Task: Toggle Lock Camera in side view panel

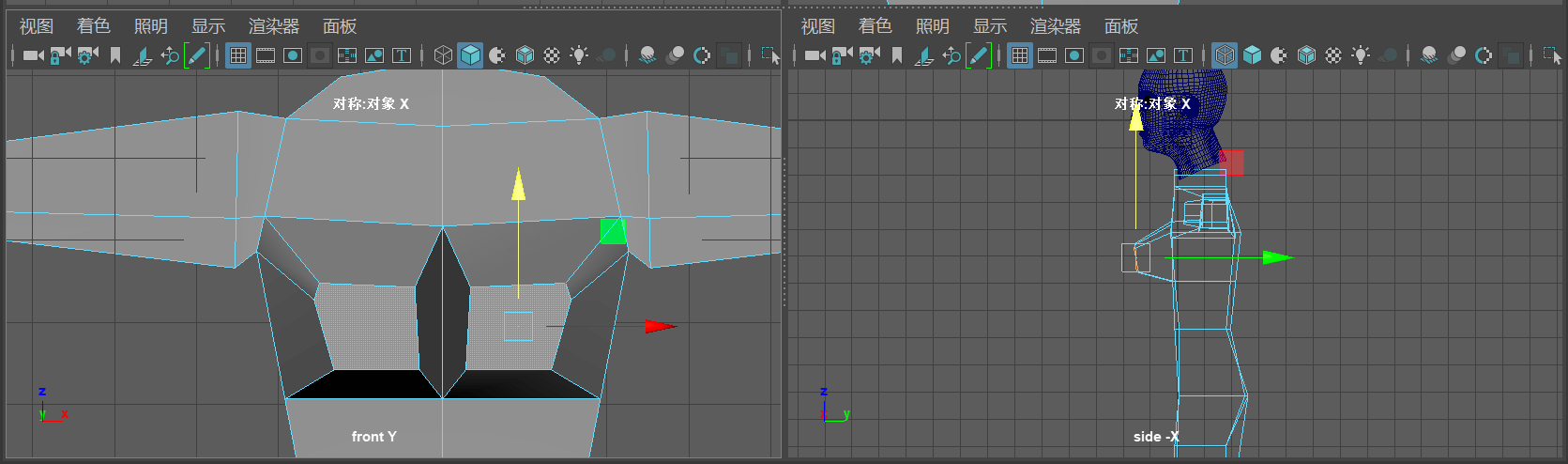Action: click(843, 55)
